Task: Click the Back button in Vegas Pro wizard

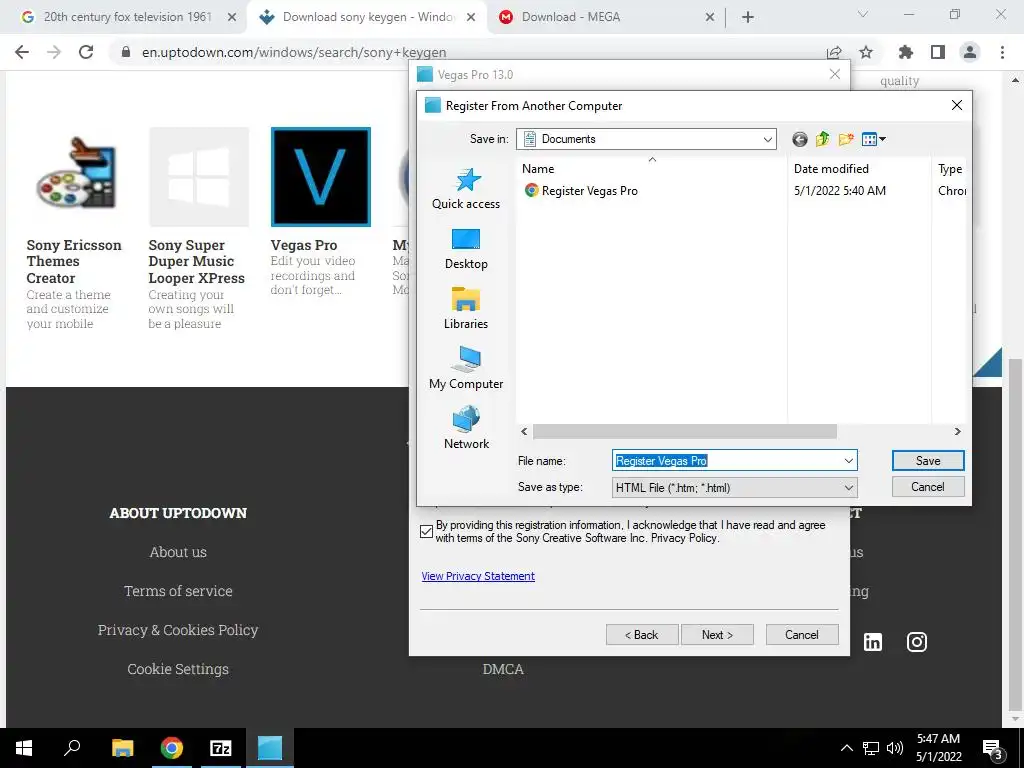Action: pyautogui.click(x=642, y=635)
